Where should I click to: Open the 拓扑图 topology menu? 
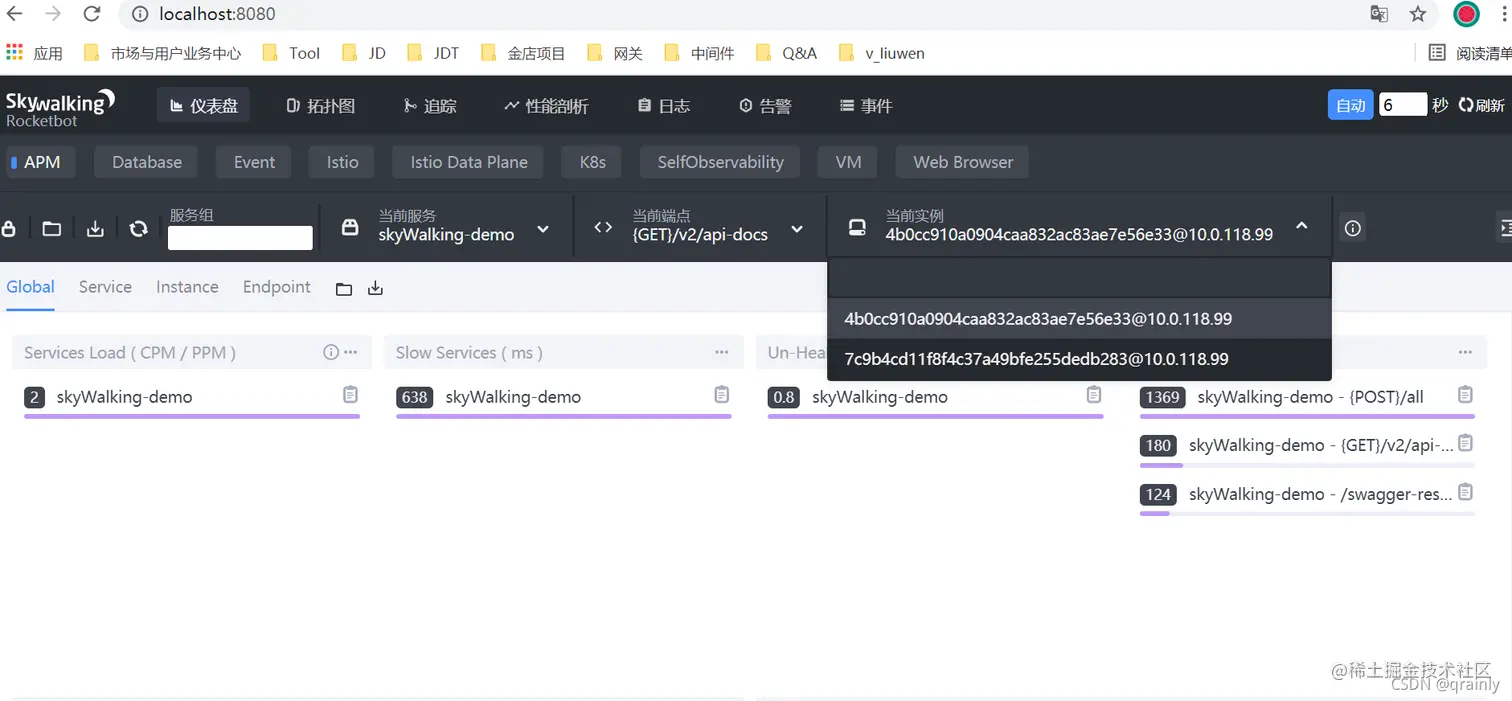320,105
